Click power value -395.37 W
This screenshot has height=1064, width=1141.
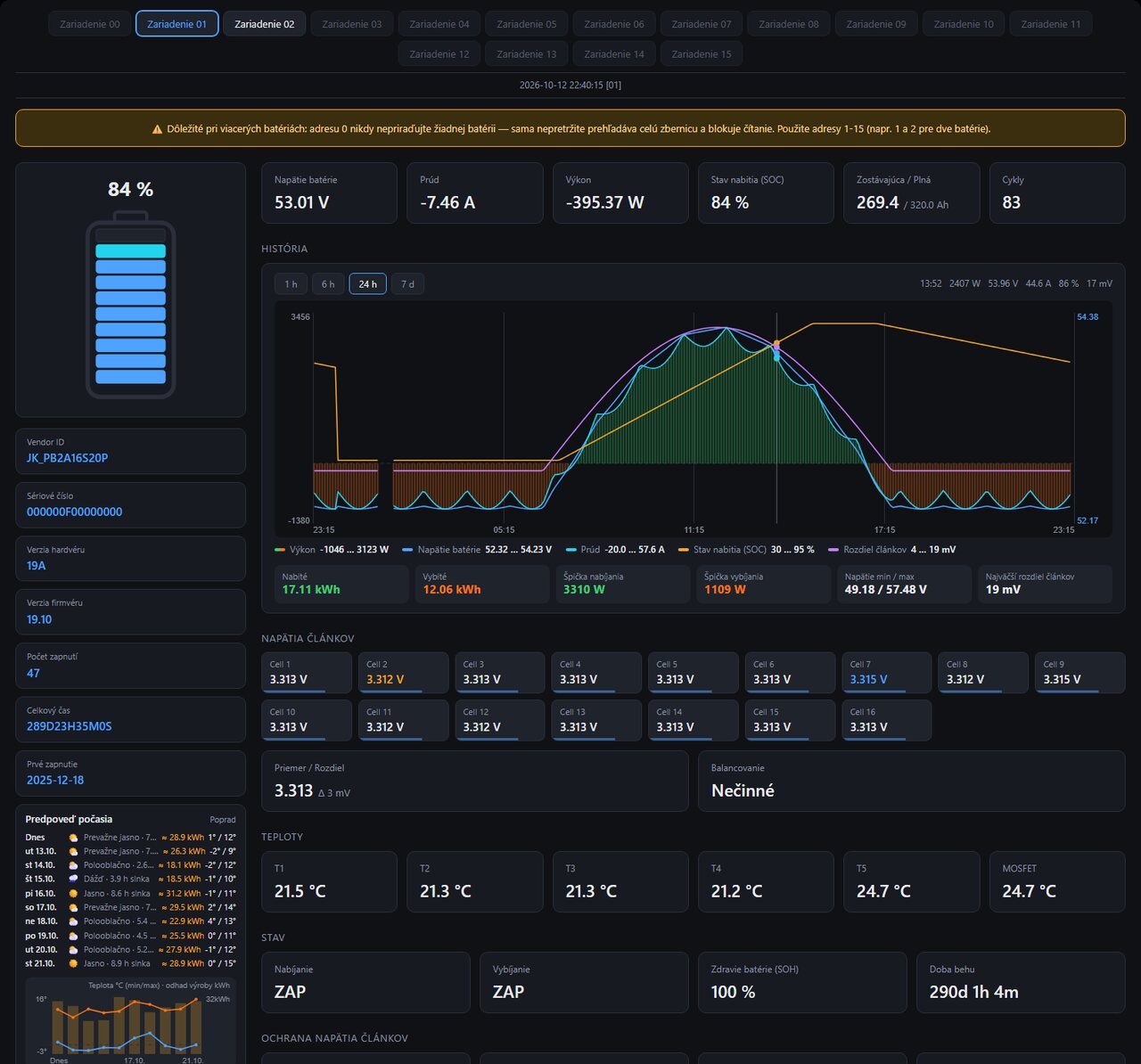(604, 203)
